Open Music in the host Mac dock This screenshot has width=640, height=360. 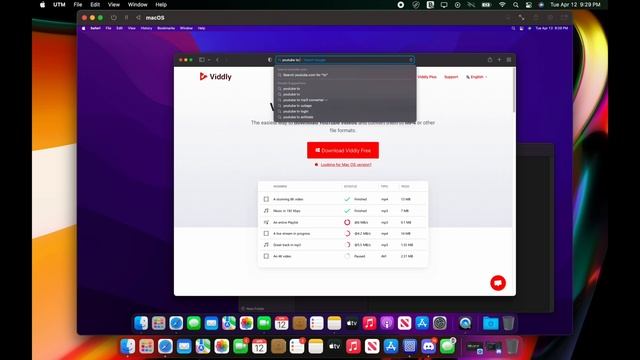pos(353,347)
